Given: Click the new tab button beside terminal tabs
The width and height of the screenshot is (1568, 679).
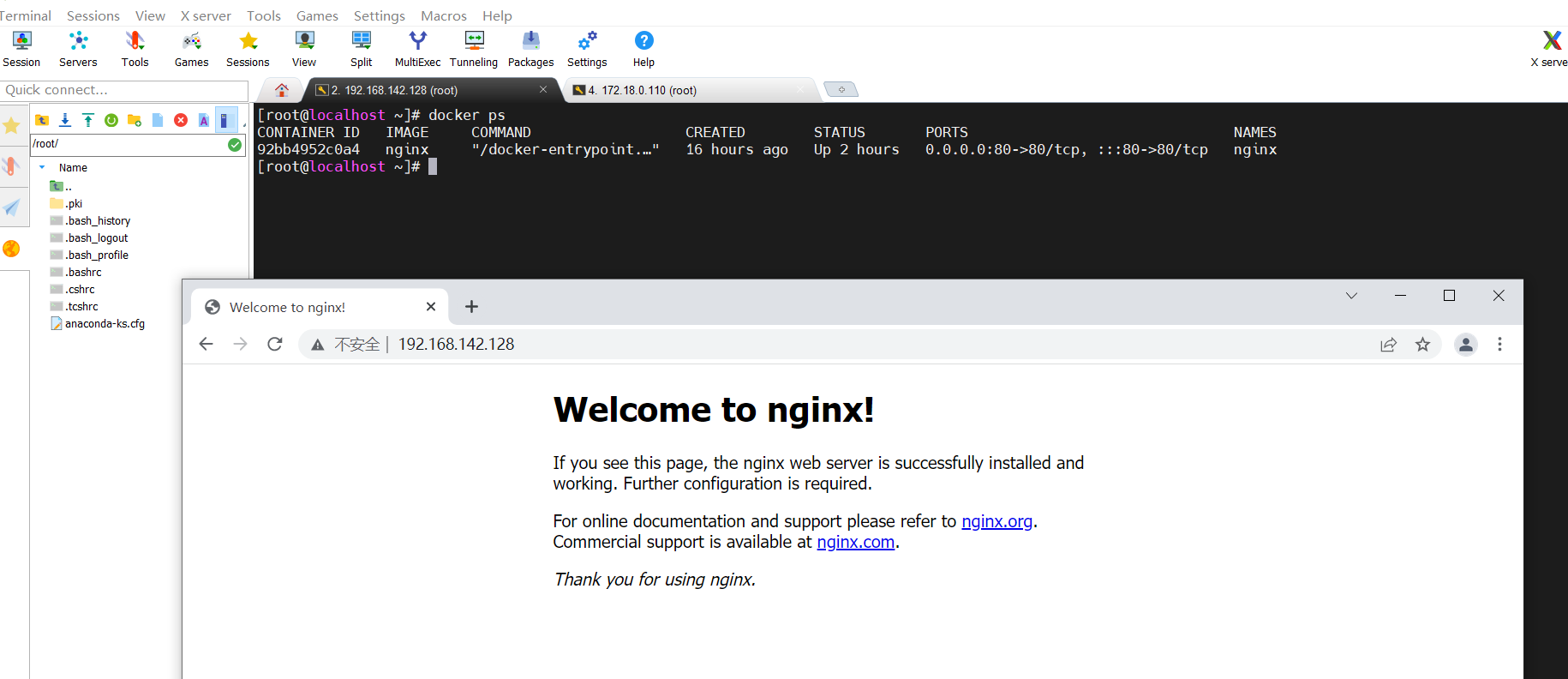Looking at the screenshot, I should pos(841,89).
